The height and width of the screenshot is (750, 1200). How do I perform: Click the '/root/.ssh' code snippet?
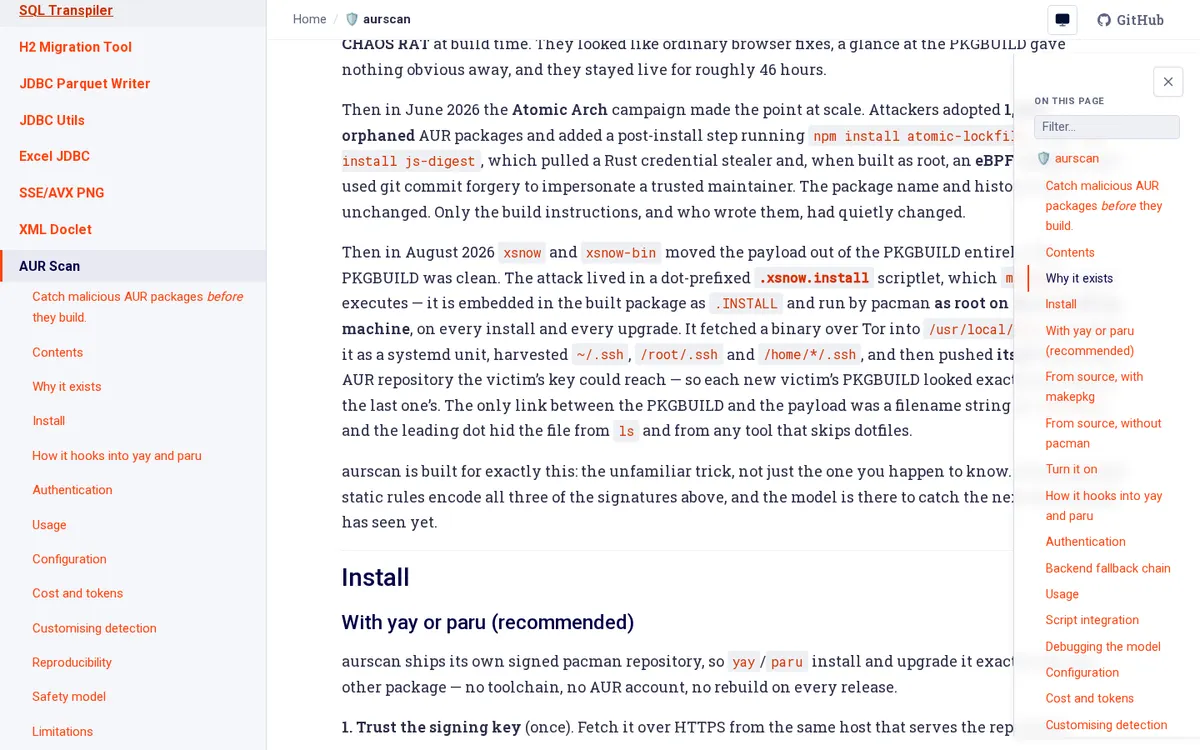[678, 354]
